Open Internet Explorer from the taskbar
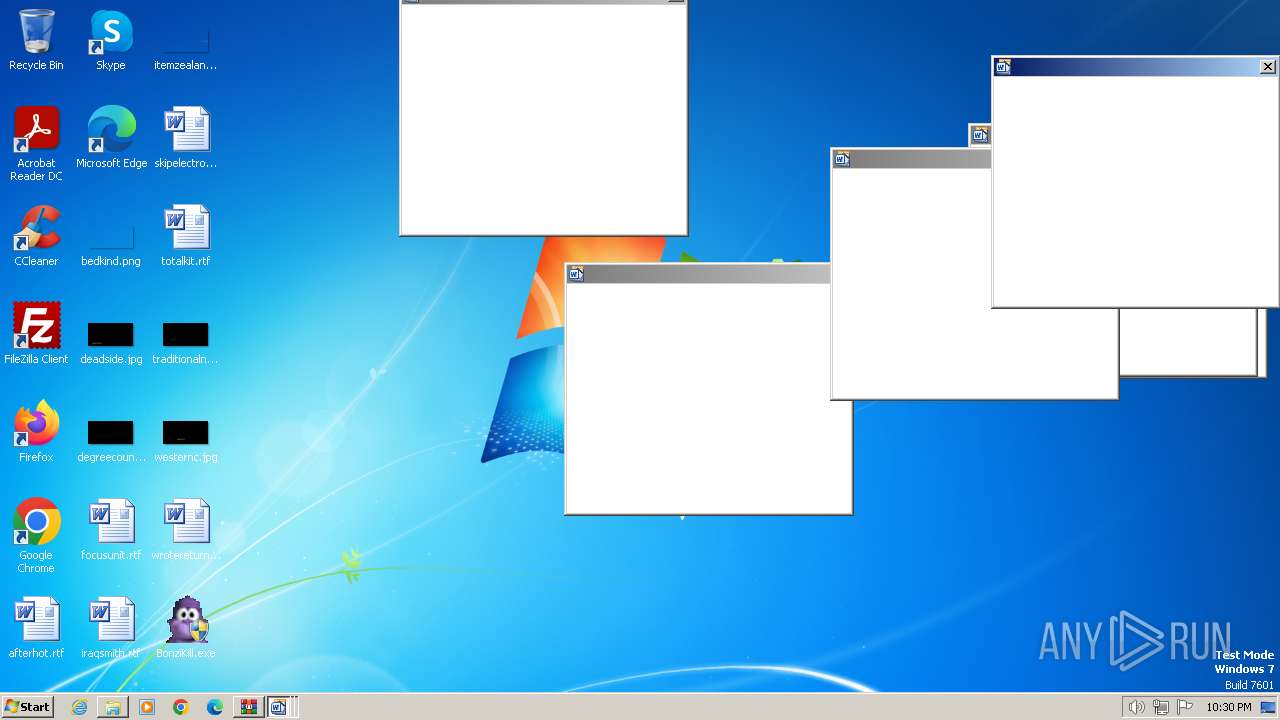The image size is (1280, 720). (x=79, y=707)
